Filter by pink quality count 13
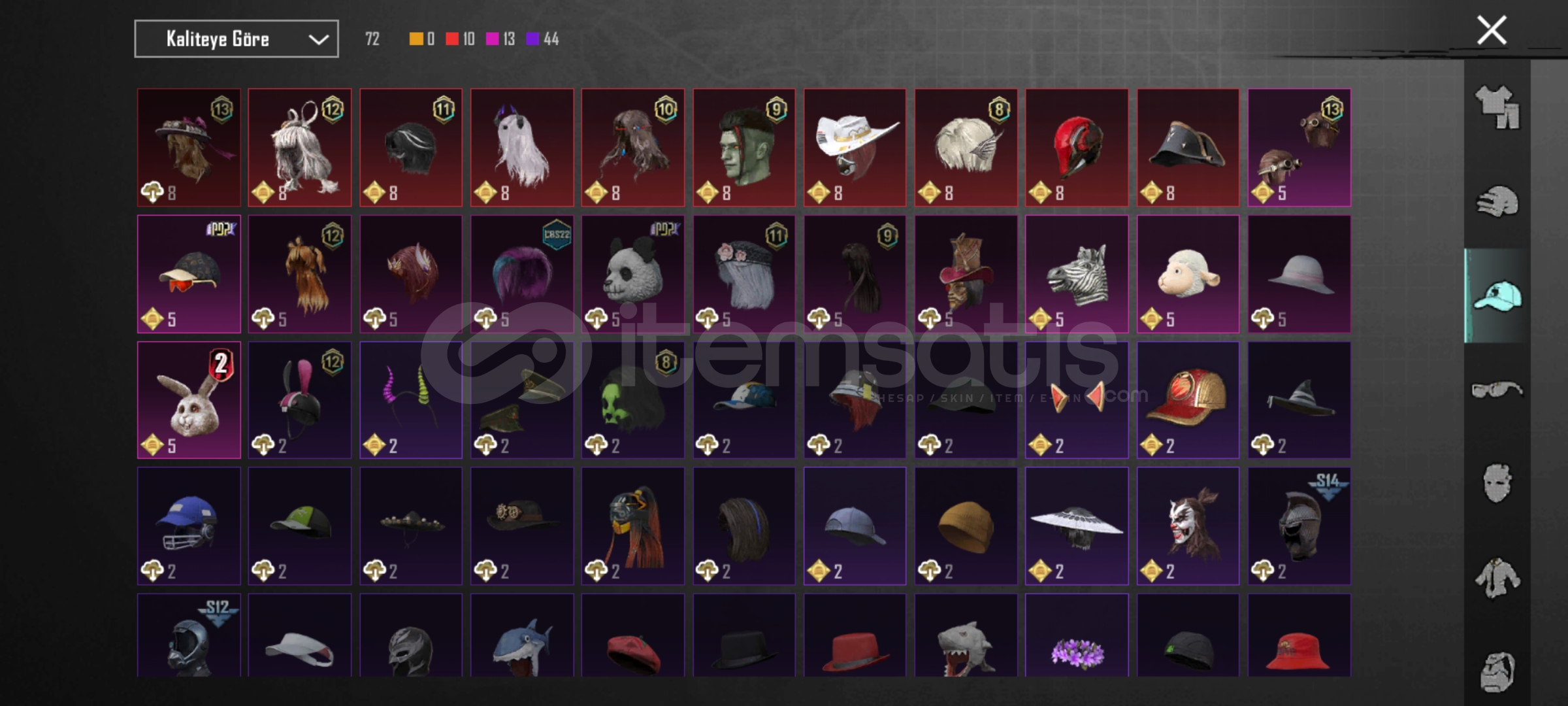Viewport: 1568px width, 706px height. pyautogui.click(x=500, y=39)
